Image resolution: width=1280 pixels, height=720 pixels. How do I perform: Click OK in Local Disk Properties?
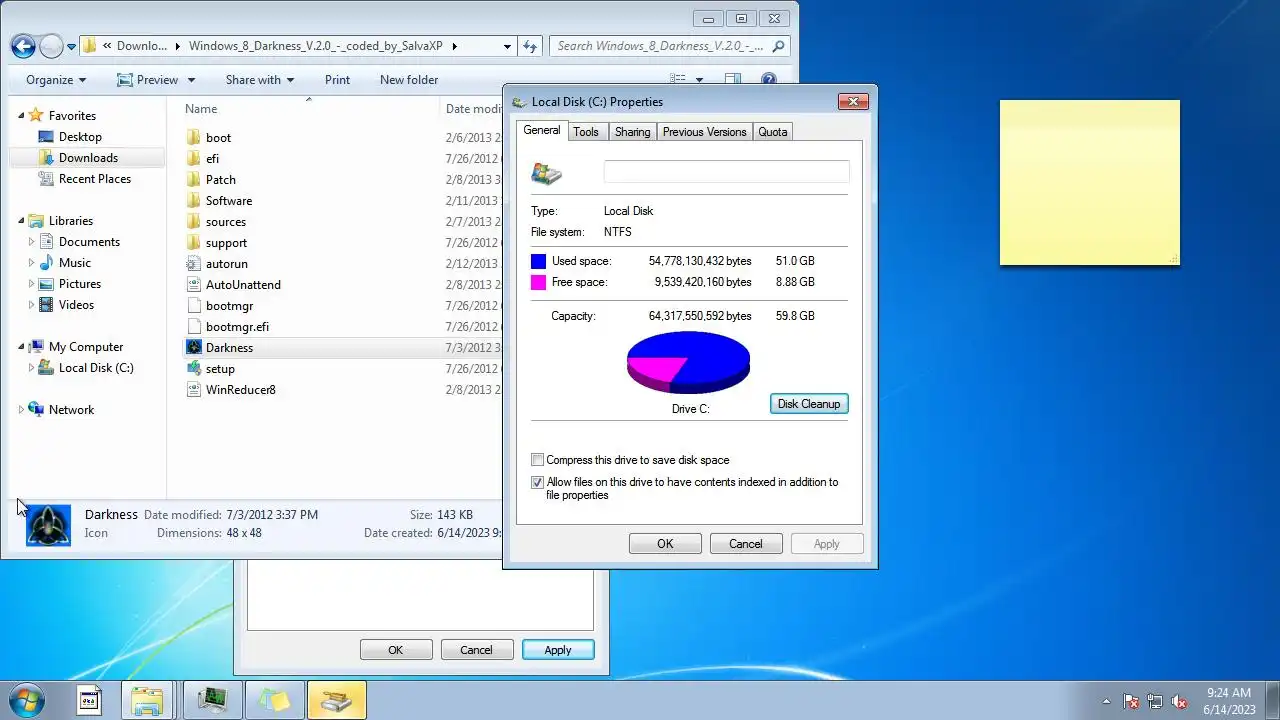(x=665, y=544)
